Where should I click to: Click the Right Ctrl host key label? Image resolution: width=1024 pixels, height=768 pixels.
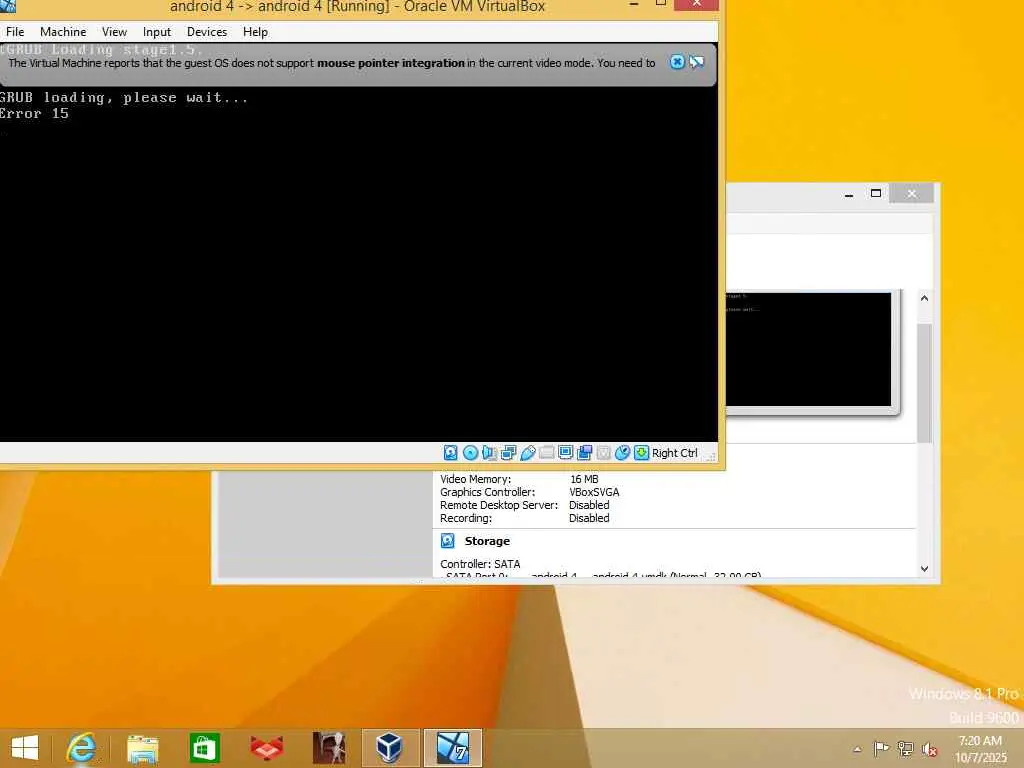click(x=675, y=453)
